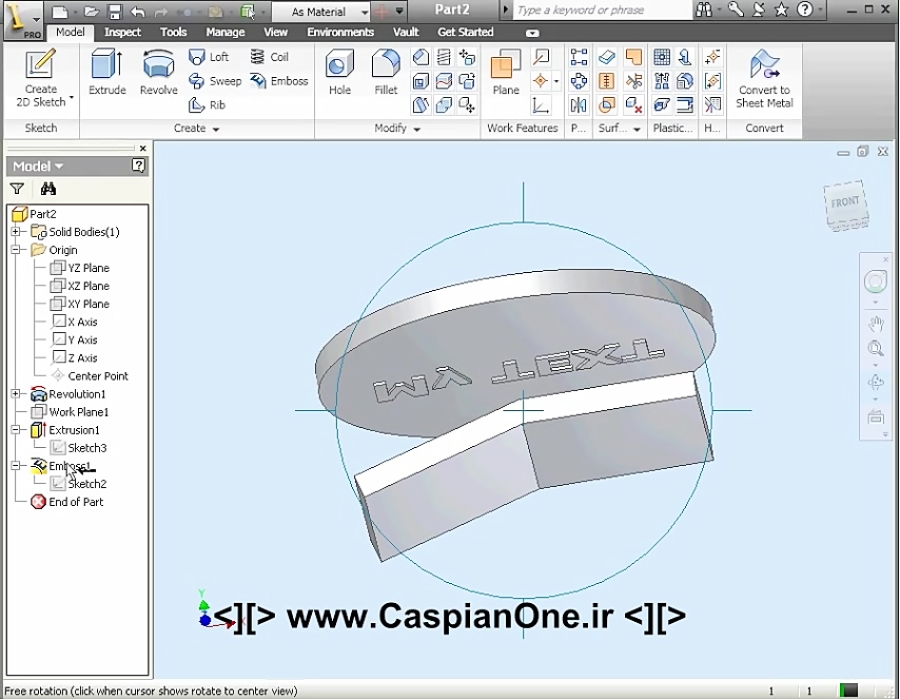The width and height of the screenshot is (900, 700).
Task: Open the Get Started tab
Action: (x=465, y=32)
